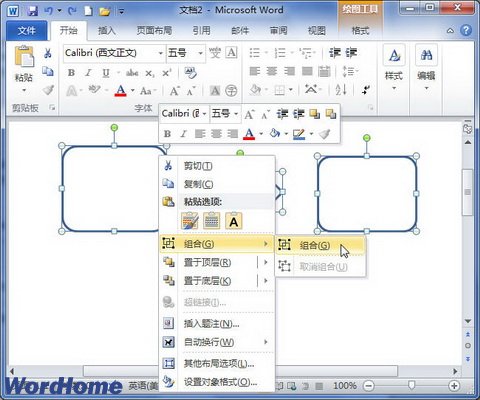Click the Shape Fill bucket in the mini toolbar

click(275, 134)
